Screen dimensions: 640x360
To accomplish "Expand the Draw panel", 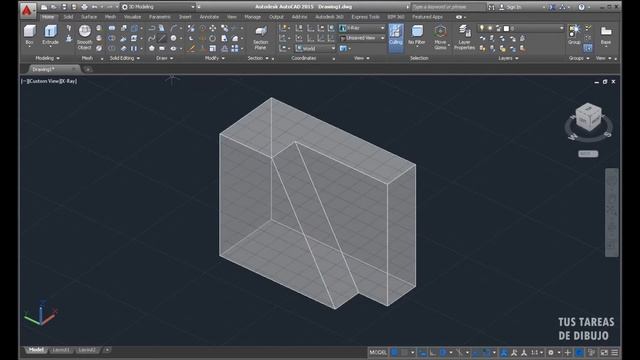I will (164, 58).
